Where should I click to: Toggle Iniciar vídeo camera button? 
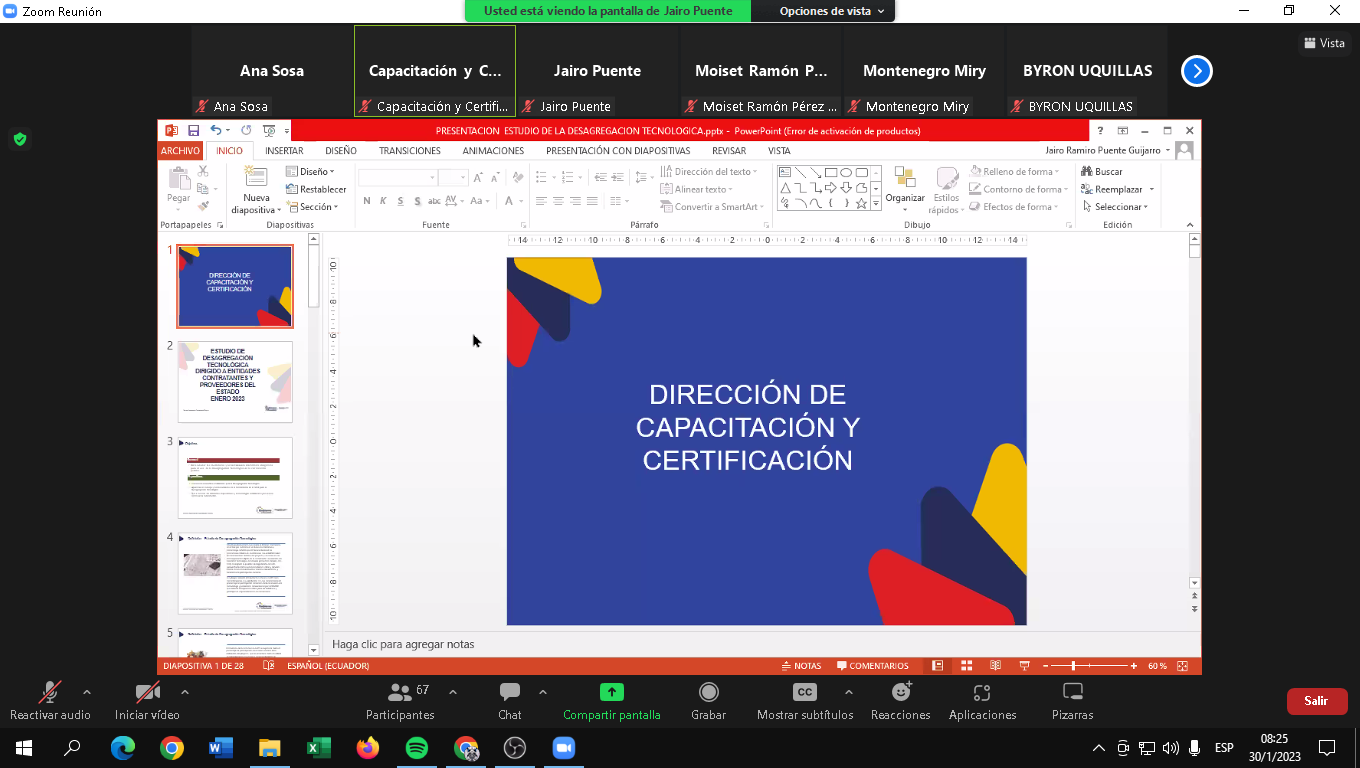coord(147,692)
